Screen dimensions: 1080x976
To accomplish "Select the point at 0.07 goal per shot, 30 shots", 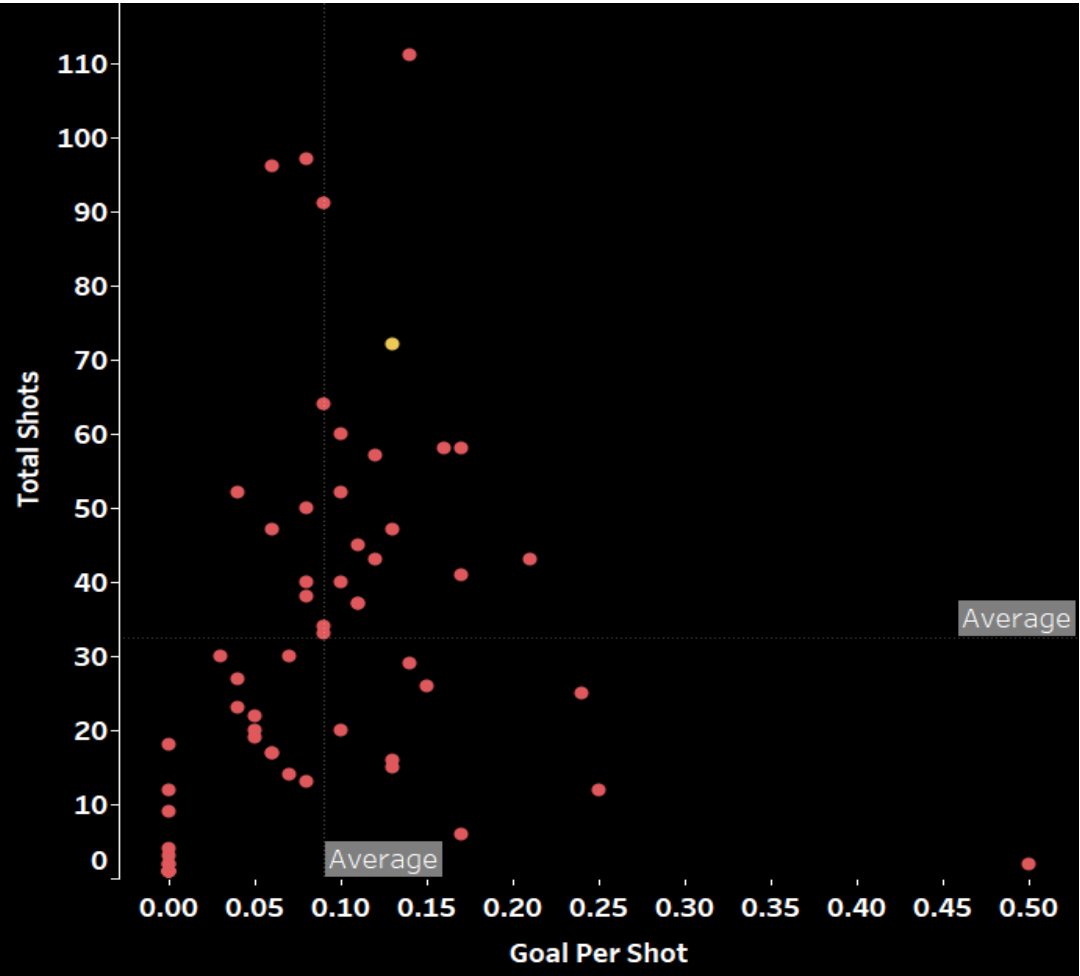I will coord(289,656).
